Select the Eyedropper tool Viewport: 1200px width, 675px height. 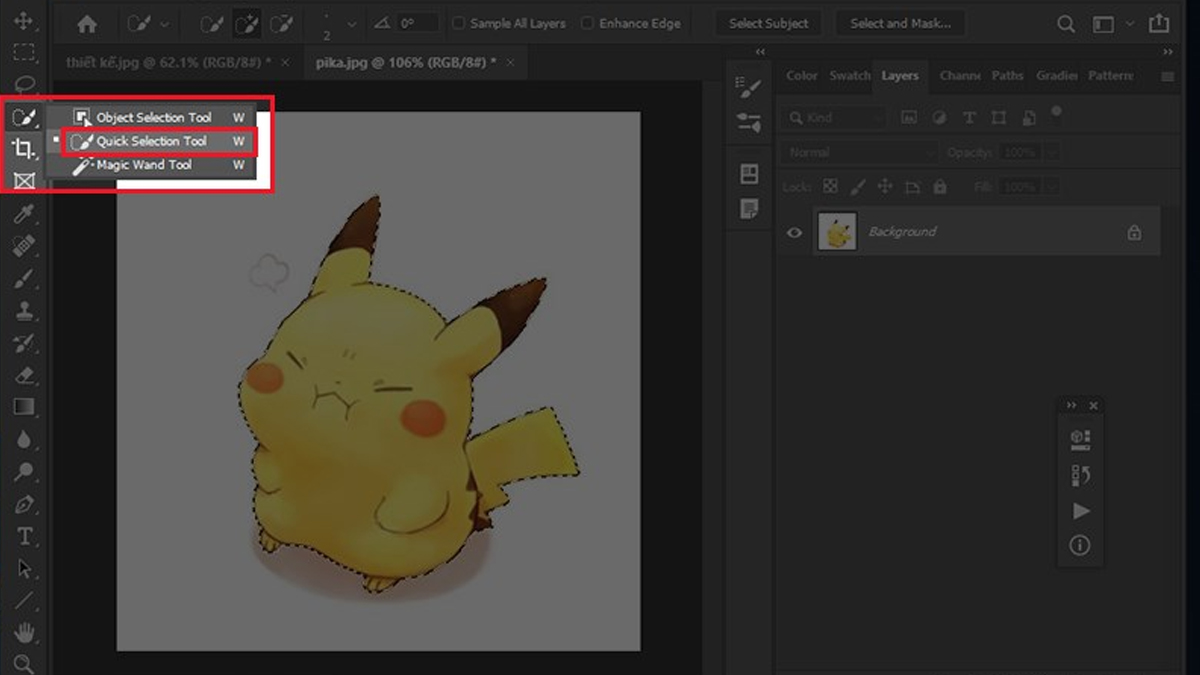[x=24, y=213]
